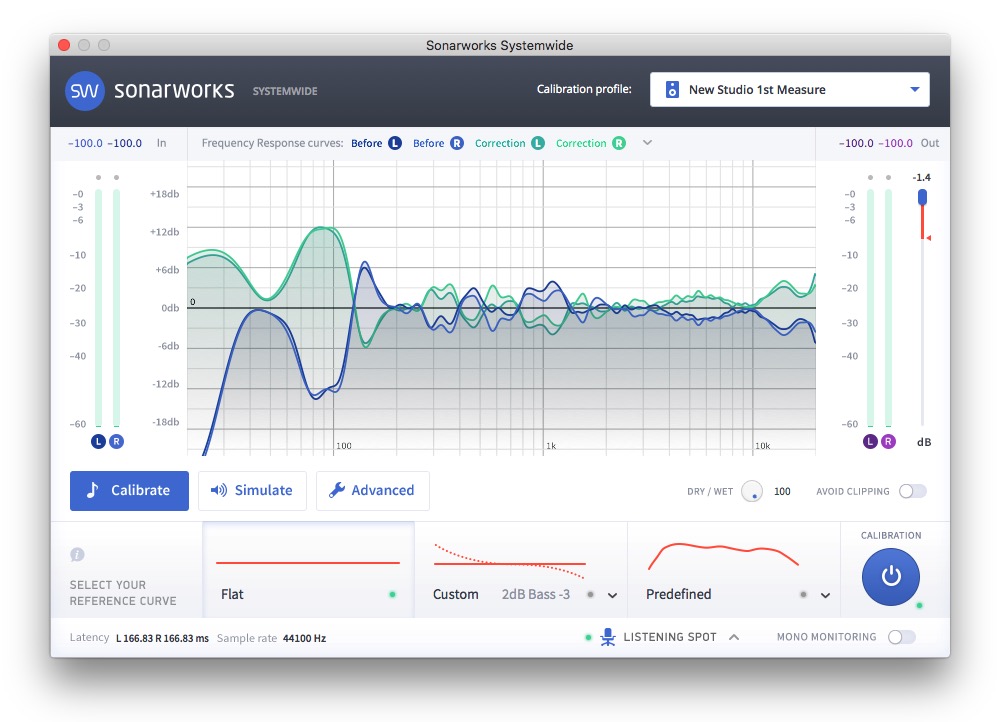Select the Predefined reference curve
997x722 pixels.
(734, 569)
